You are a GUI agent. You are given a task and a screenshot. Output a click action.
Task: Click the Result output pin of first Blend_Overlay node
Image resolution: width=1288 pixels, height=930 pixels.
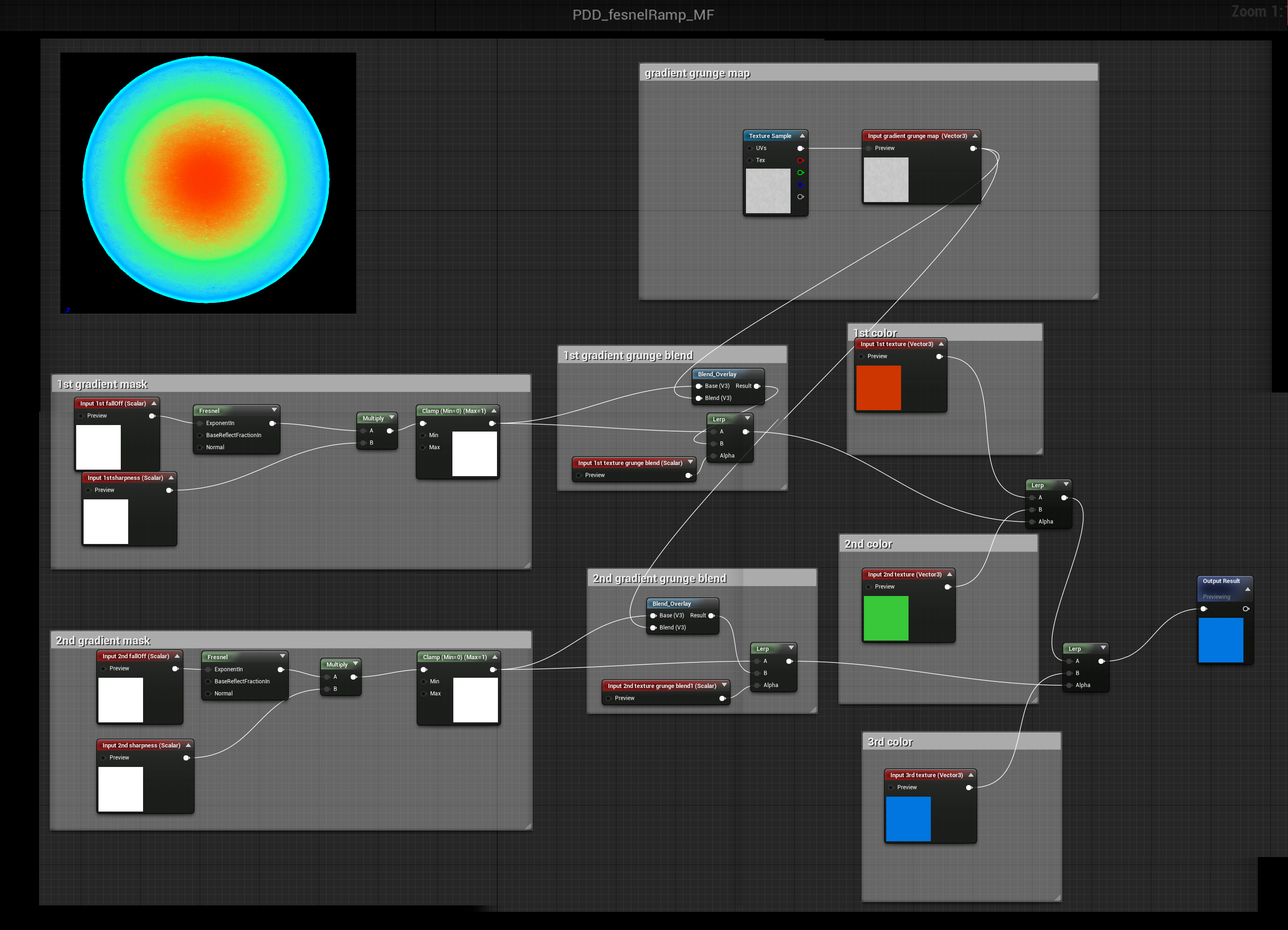(757, 386)
